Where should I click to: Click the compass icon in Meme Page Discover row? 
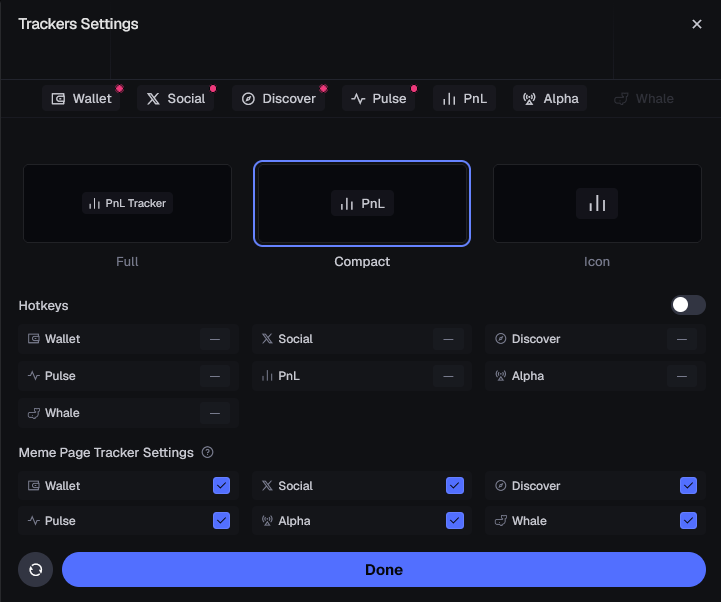(501, 486)
